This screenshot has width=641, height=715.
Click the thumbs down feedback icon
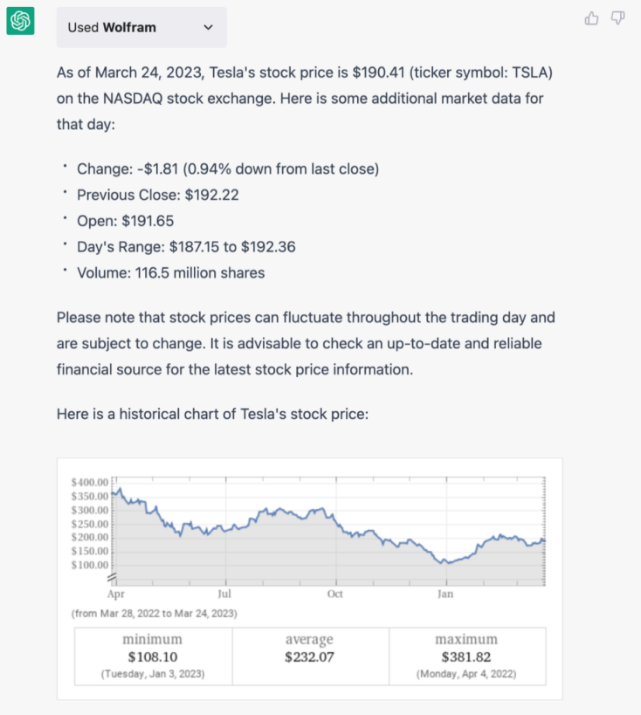617,18
